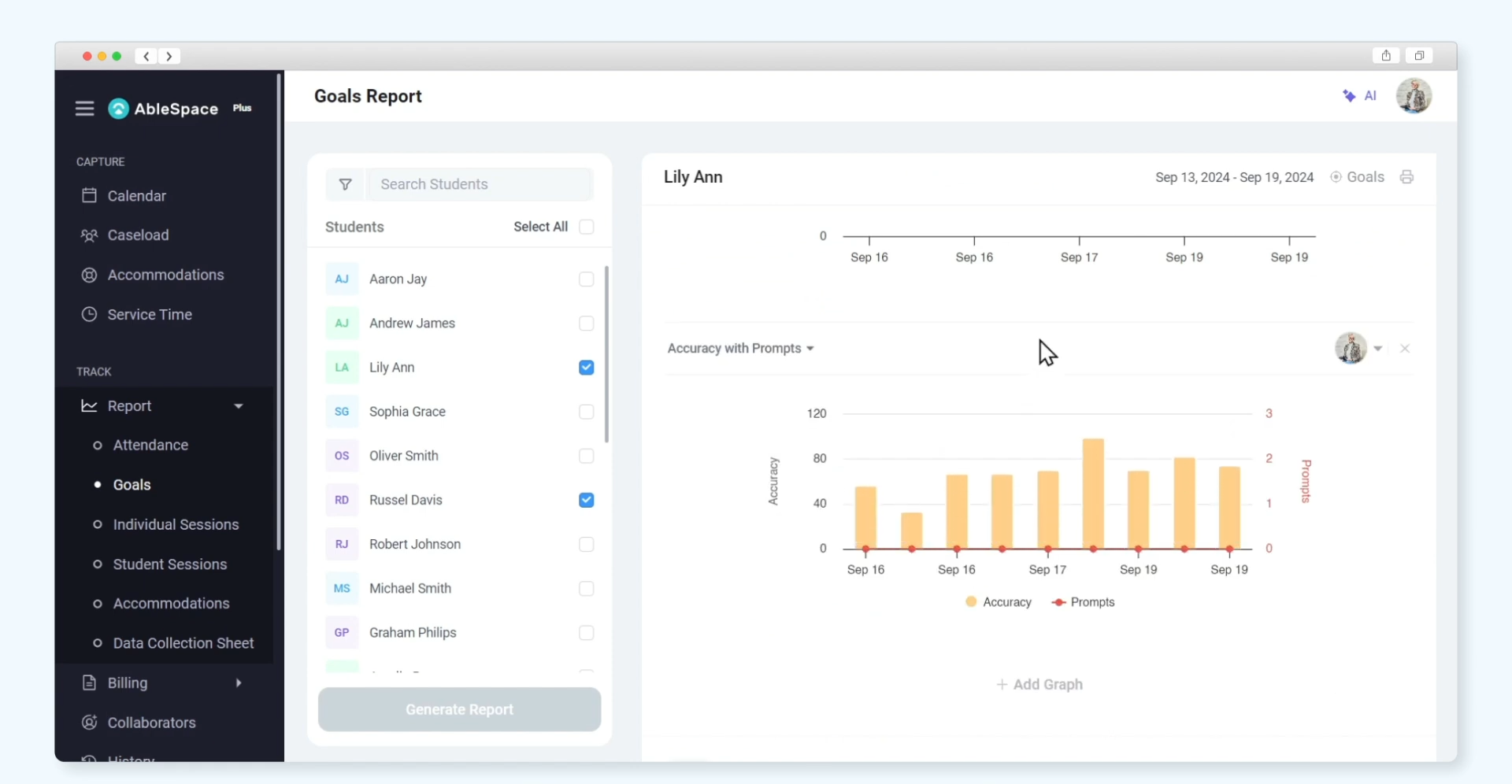This screenshot has height=784, width=1512.
Task: Click the filter icon beside search
Action: pos(345,184)
